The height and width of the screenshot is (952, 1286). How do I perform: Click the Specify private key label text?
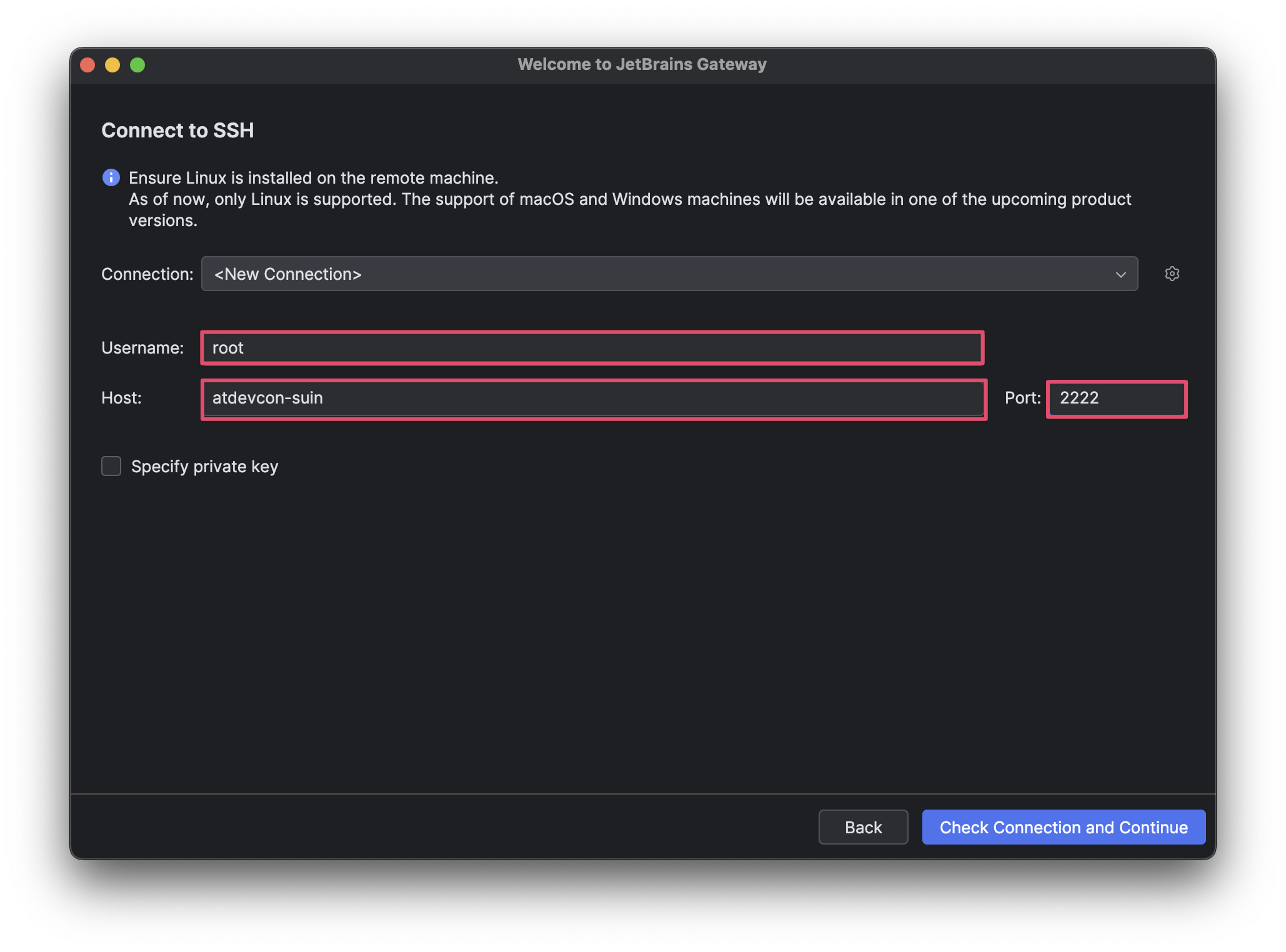(x=204, y=466)
